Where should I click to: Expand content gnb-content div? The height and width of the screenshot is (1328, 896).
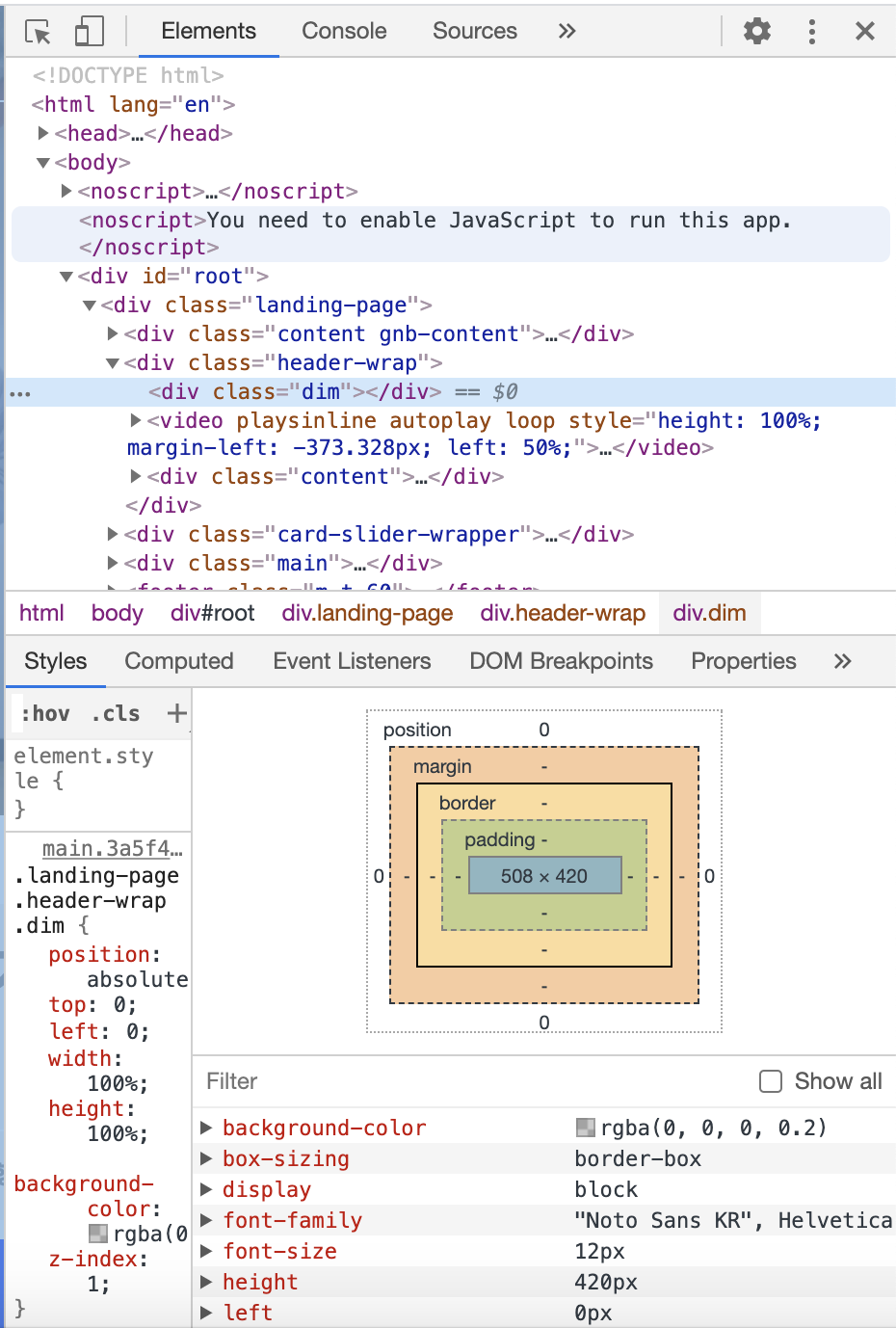tap(113, 333)
